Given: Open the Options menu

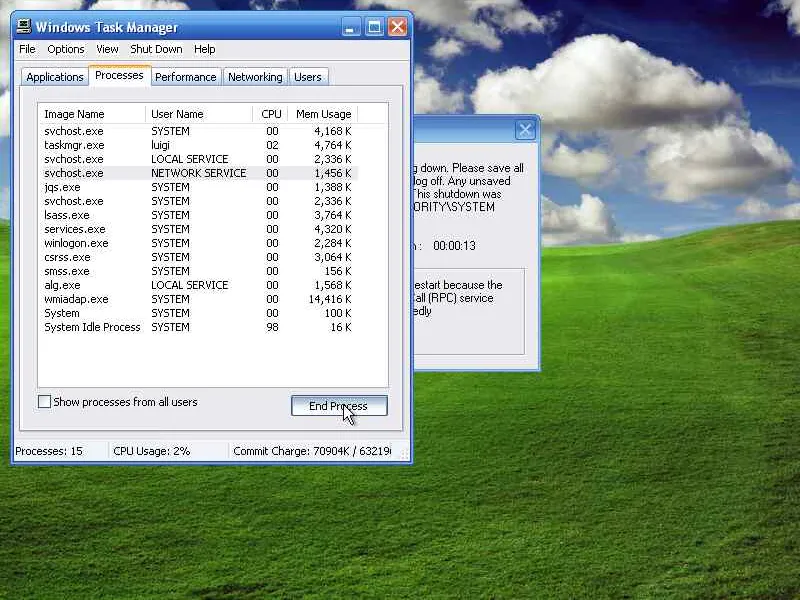Looking at the screenshot, I should (x=66, y=49).
